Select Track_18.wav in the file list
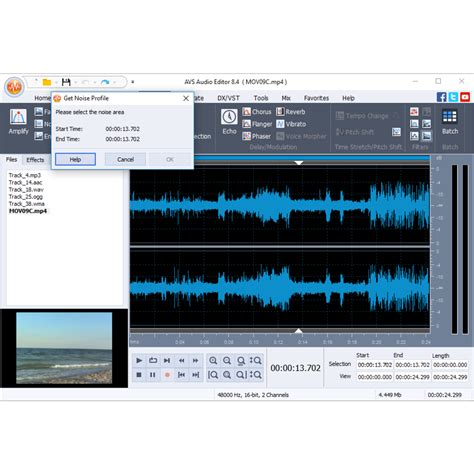The height and width of the screenshot is (474, 474). tap(26, 190)
